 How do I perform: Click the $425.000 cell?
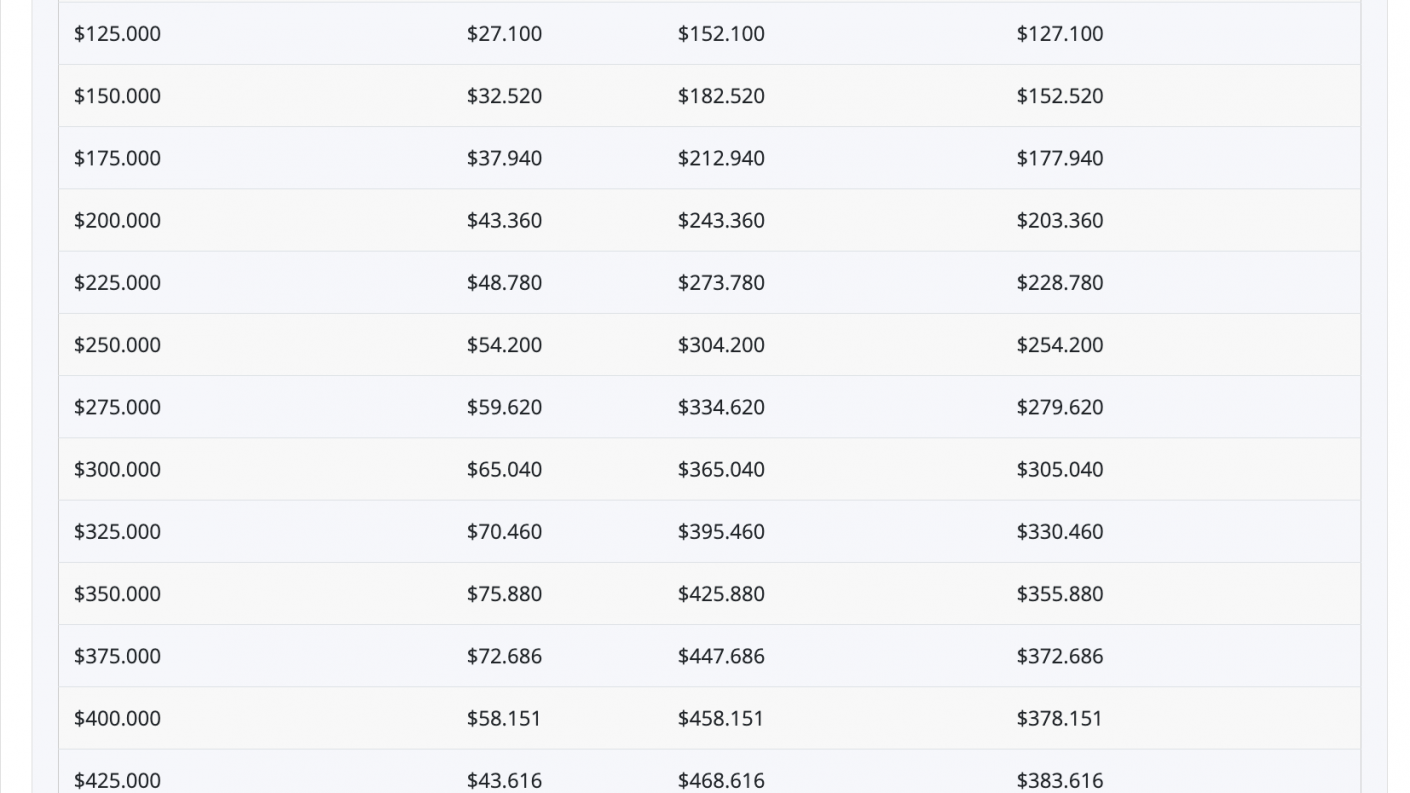click(x=117, y=780)
